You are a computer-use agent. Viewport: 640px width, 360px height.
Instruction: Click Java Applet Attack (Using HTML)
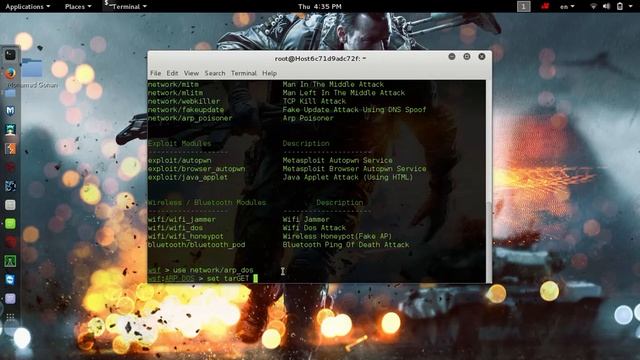point(348,178)
